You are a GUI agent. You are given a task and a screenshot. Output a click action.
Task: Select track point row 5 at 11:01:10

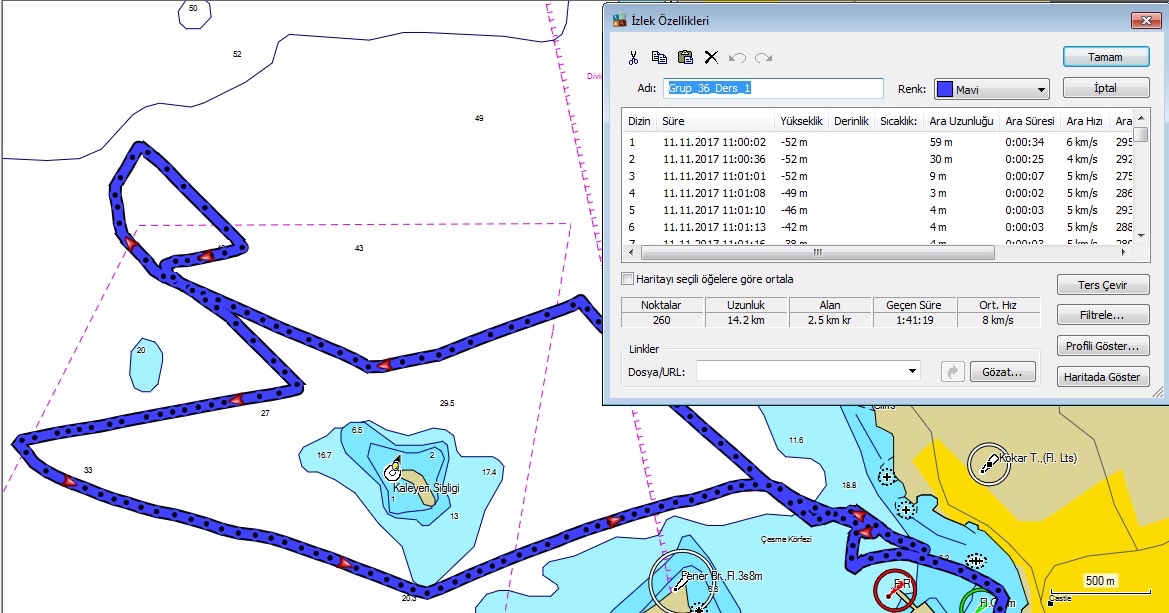(x=878, y=210)
